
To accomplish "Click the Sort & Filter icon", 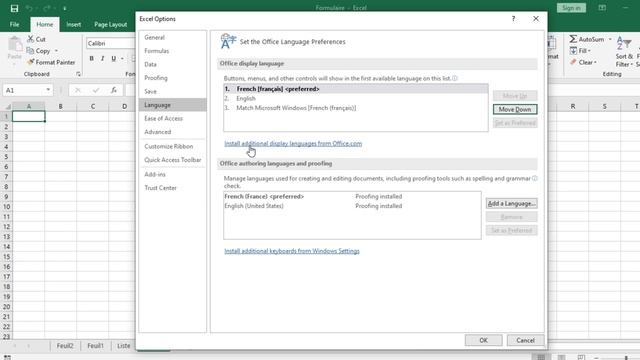I will [624, 43].
